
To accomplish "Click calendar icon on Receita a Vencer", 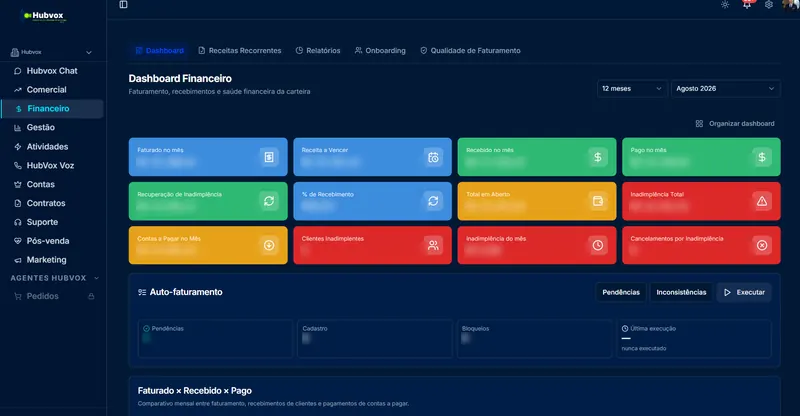I will click(x=433, y=157).
